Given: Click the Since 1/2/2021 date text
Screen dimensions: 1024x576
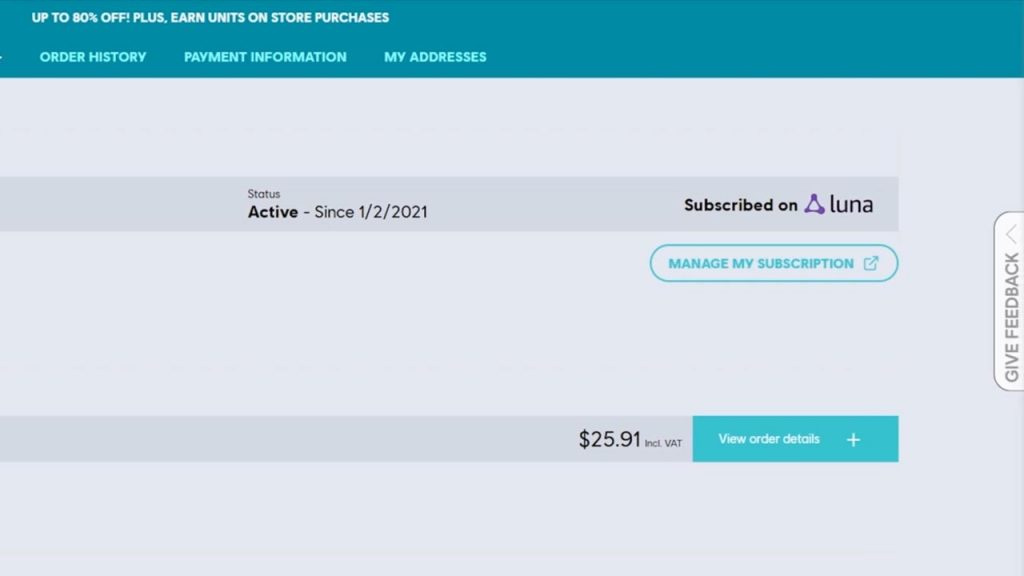Looking at the screenshot, I should click(x=371, y=212).
